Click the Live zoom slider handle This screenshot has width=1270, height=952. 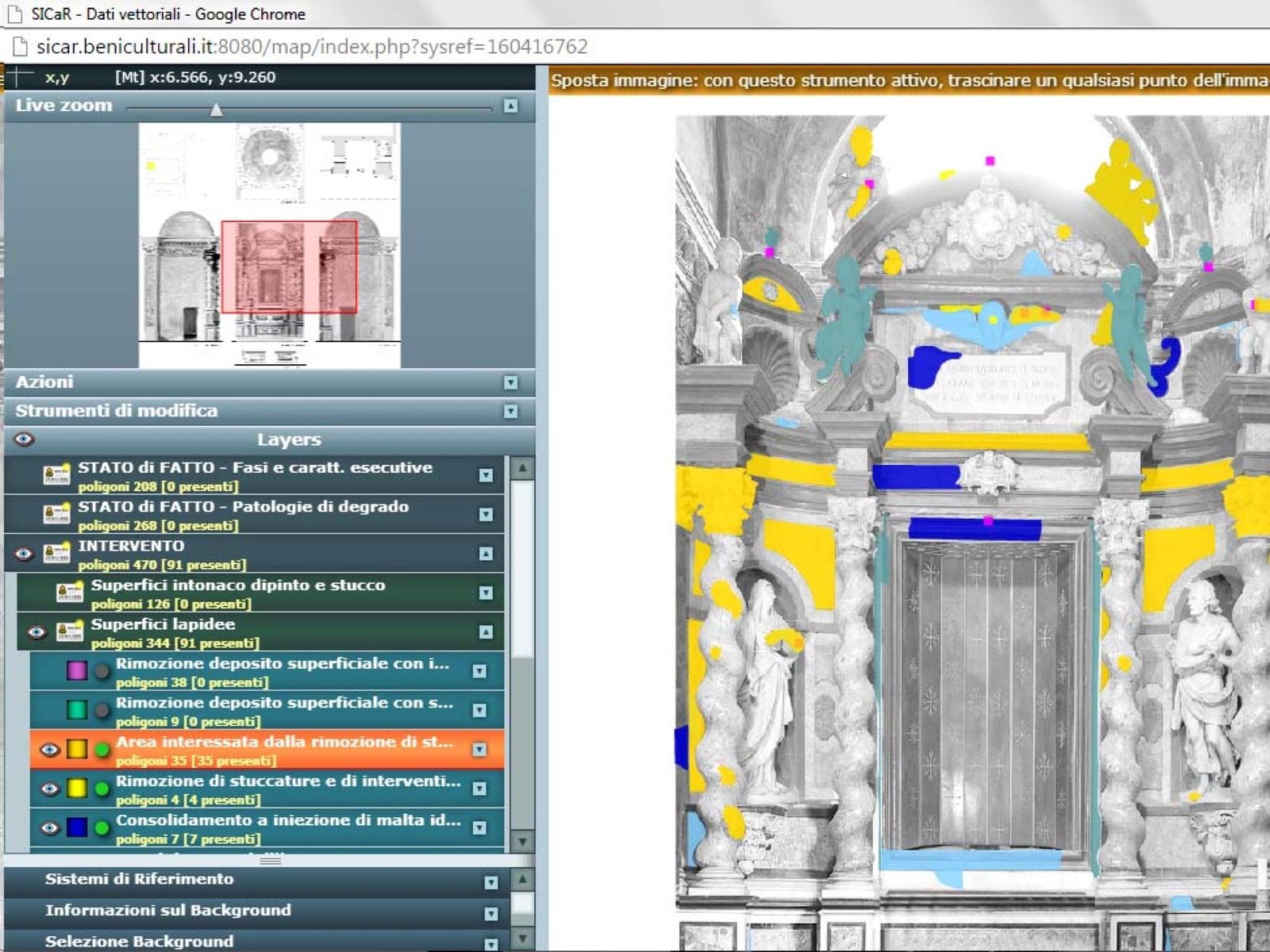coord(216,109)
